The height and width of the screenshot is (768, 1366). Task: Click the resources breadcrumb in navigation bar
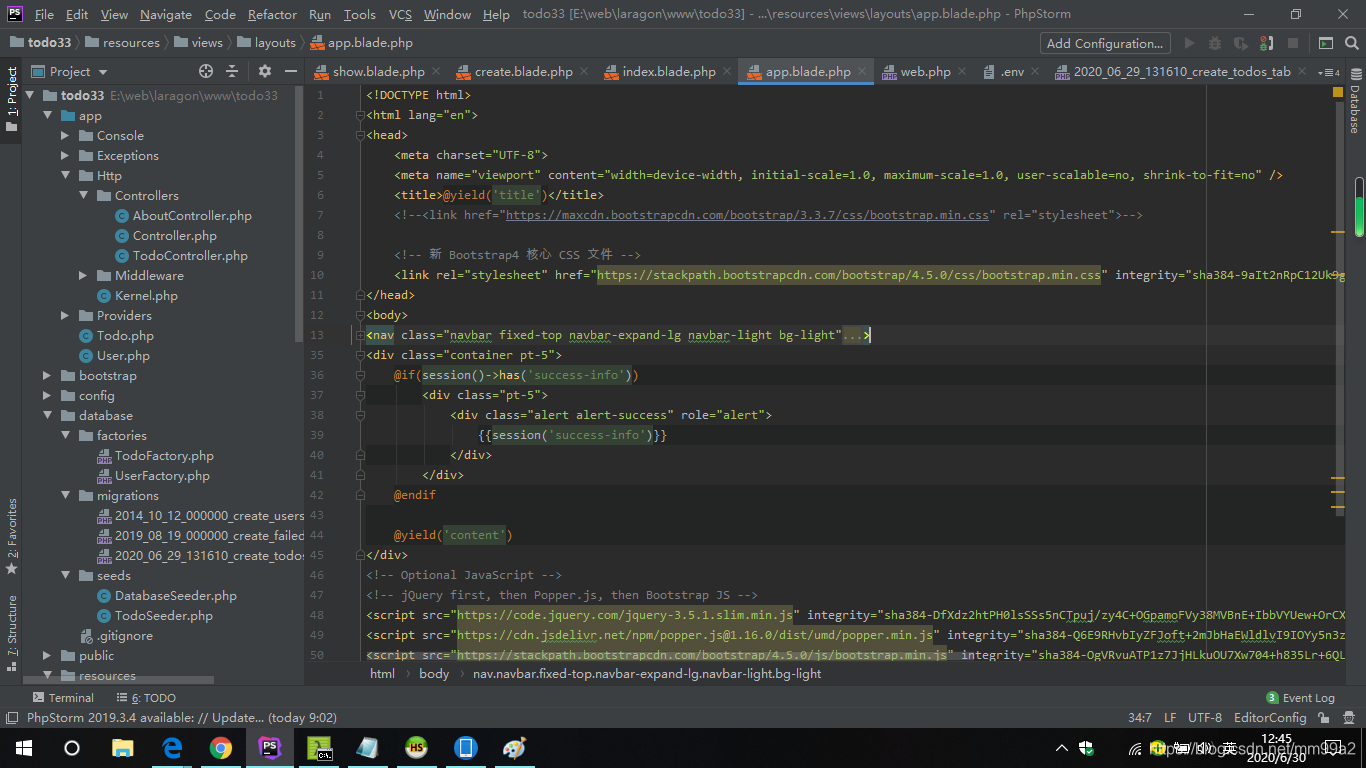pyautogui.click(x=122, y=43)
